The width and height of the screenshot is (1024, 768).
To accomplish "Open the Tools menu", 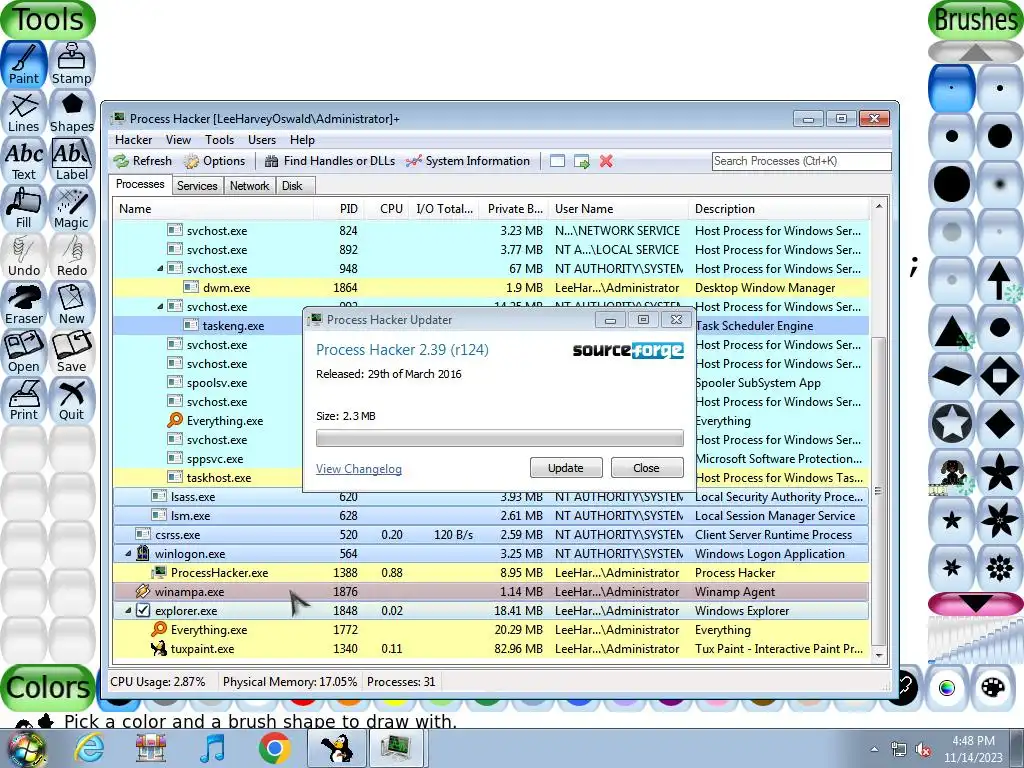I will click(x=219, y=140).
